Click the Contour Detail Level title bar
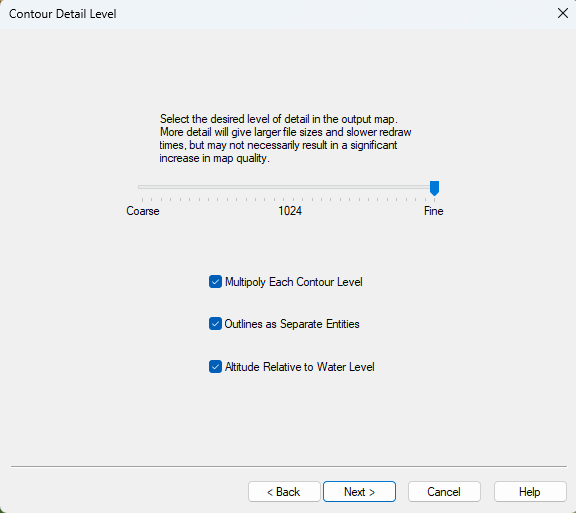The width and height of the screenshot is (576, 513). (276, 14)
